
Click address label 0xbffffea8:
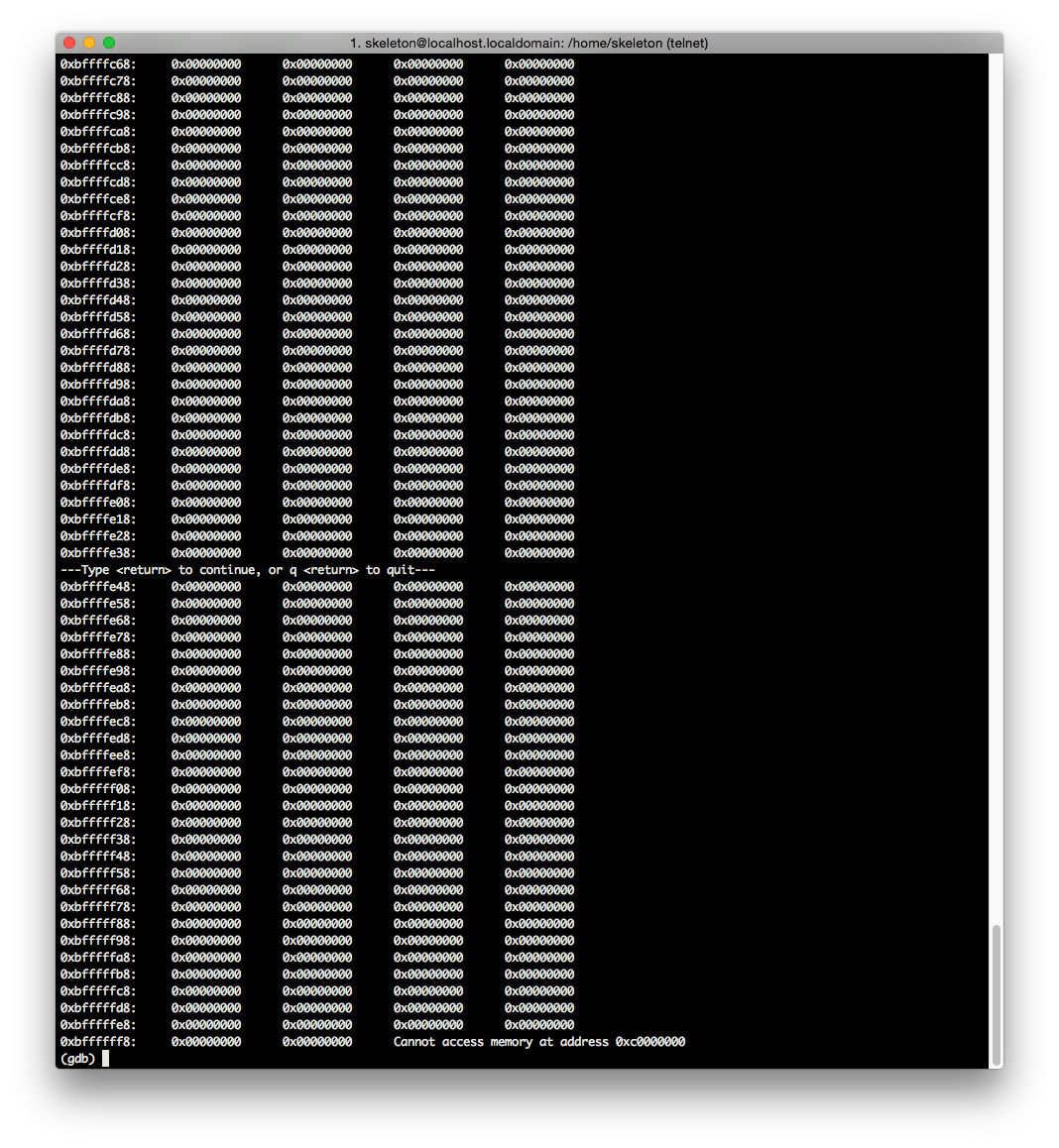(98, 687)
